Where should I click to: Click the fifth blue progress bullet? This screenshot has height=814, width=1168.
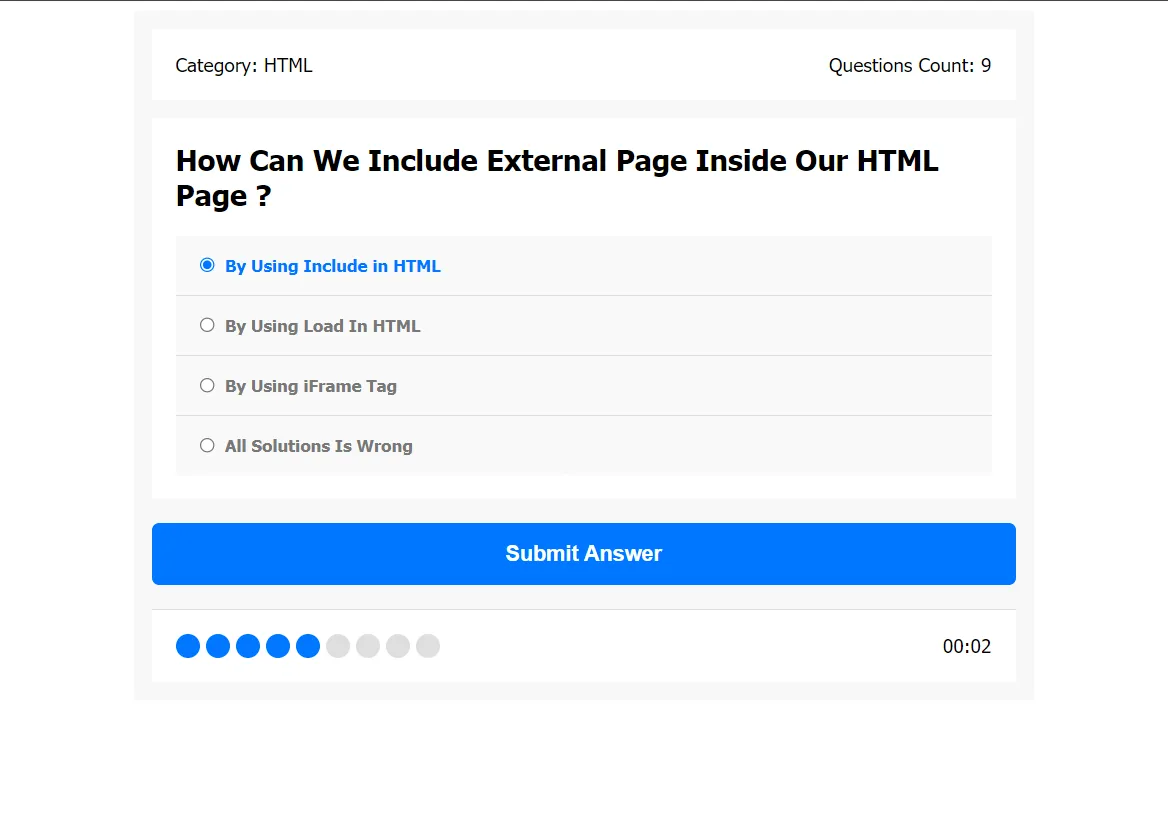pyautogui.click(x=308, y=646)
